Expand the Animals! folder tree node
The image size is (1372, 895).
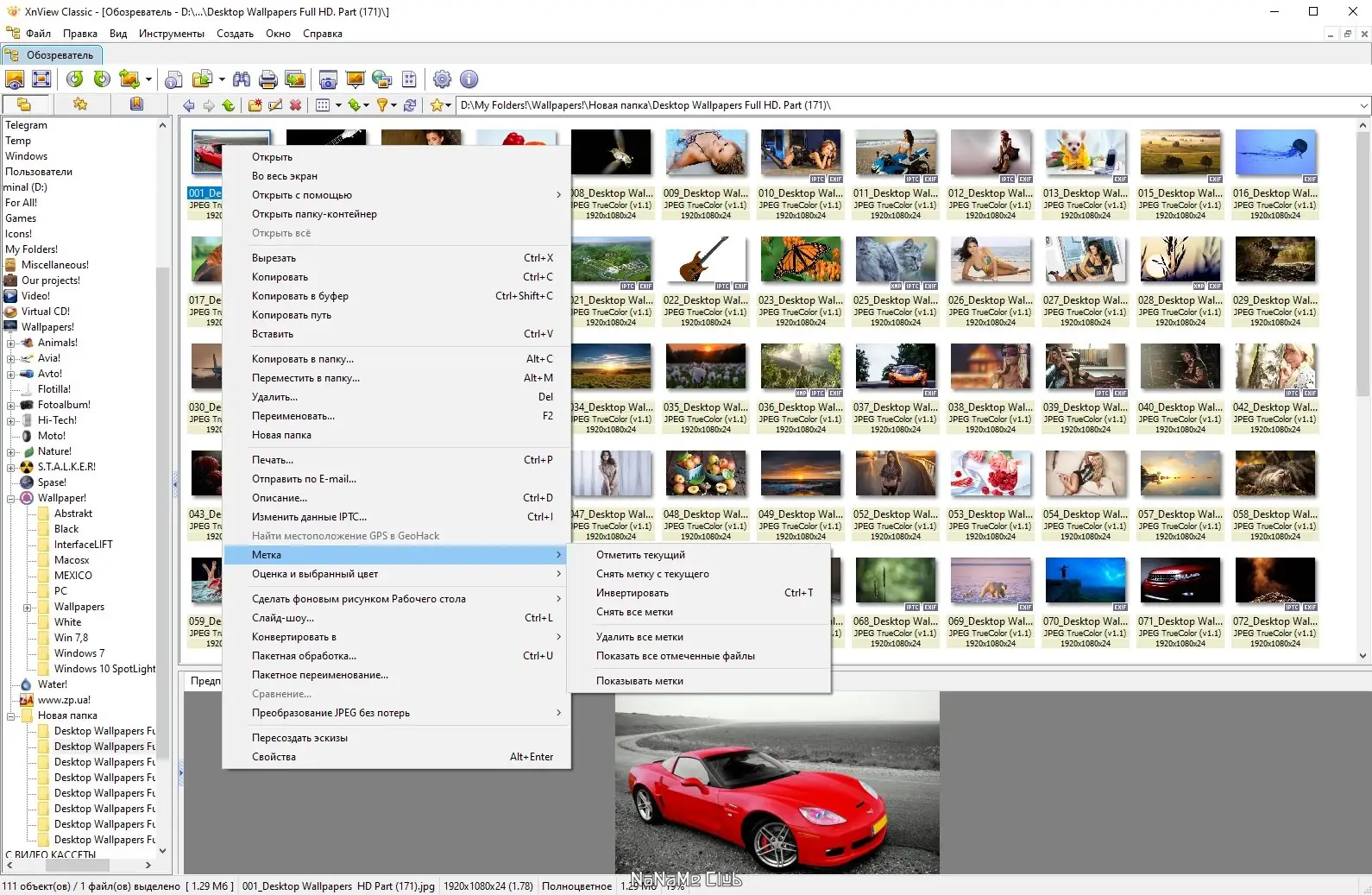(x=11, y=343)
